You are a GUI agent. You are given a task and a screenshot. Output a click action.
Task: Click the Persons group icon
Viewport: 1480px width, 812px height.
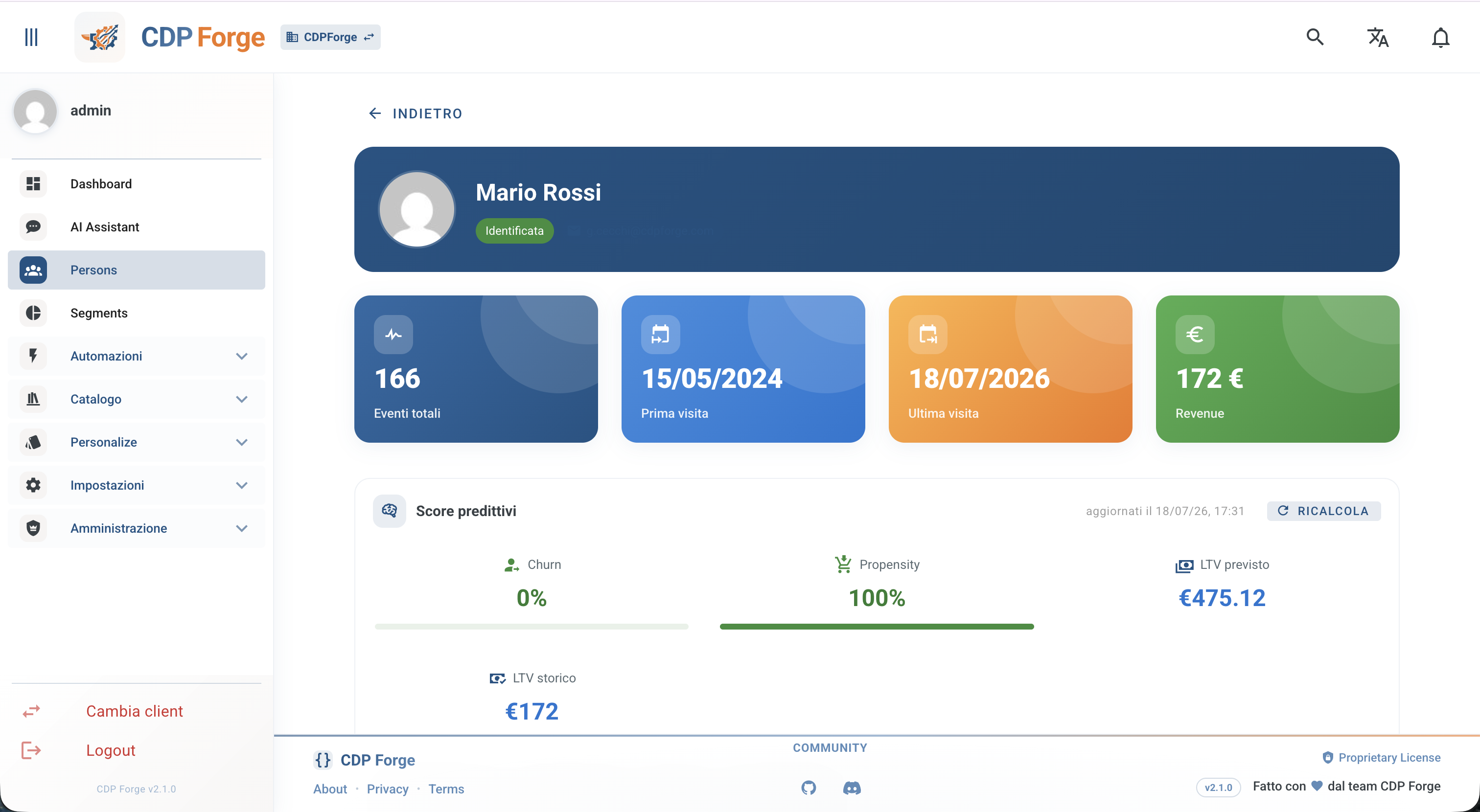pos(33,270)
